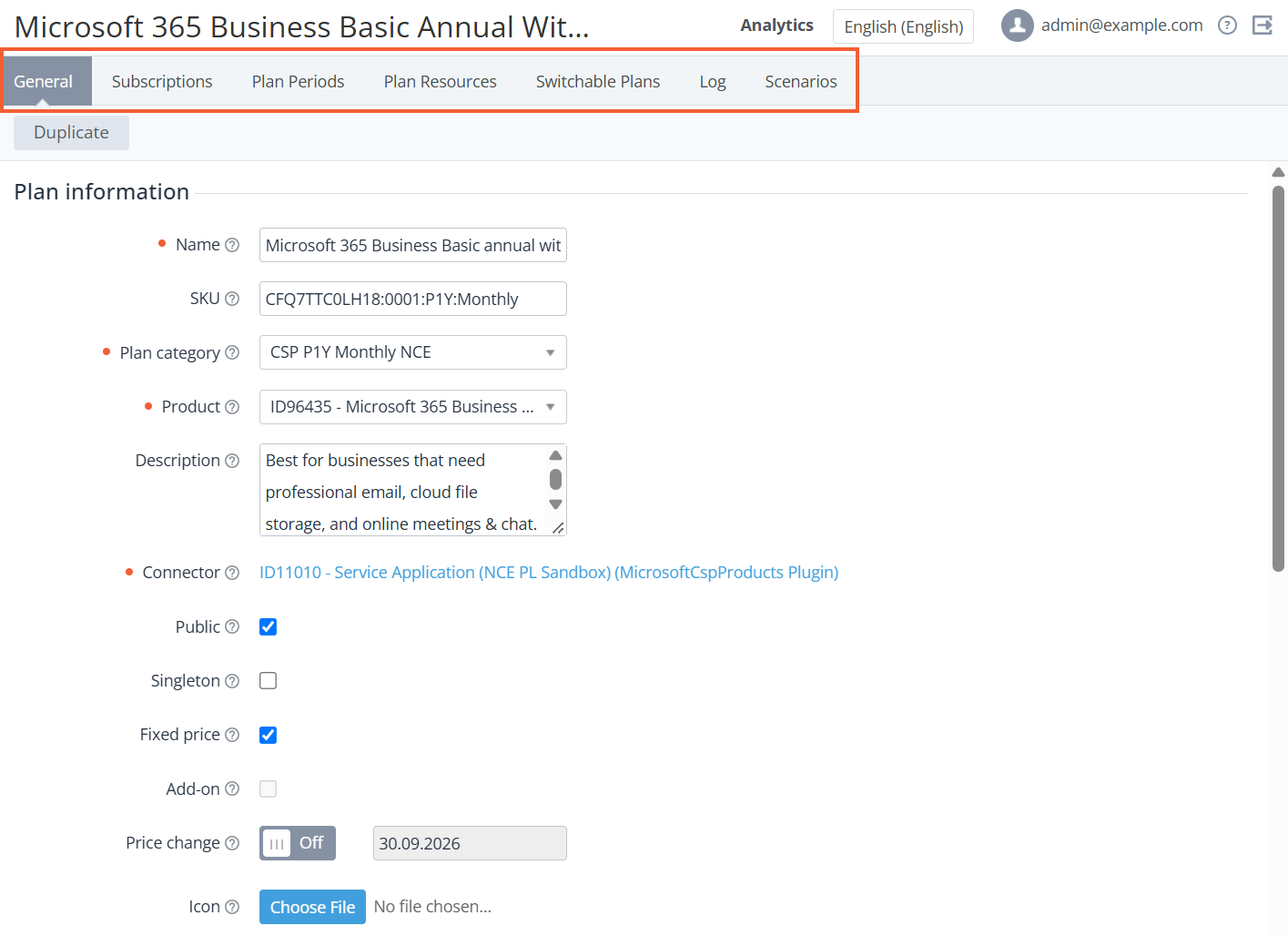Click the help icon next to Singleton label
The image size is (1288, 936).
[x=232, y=681]
